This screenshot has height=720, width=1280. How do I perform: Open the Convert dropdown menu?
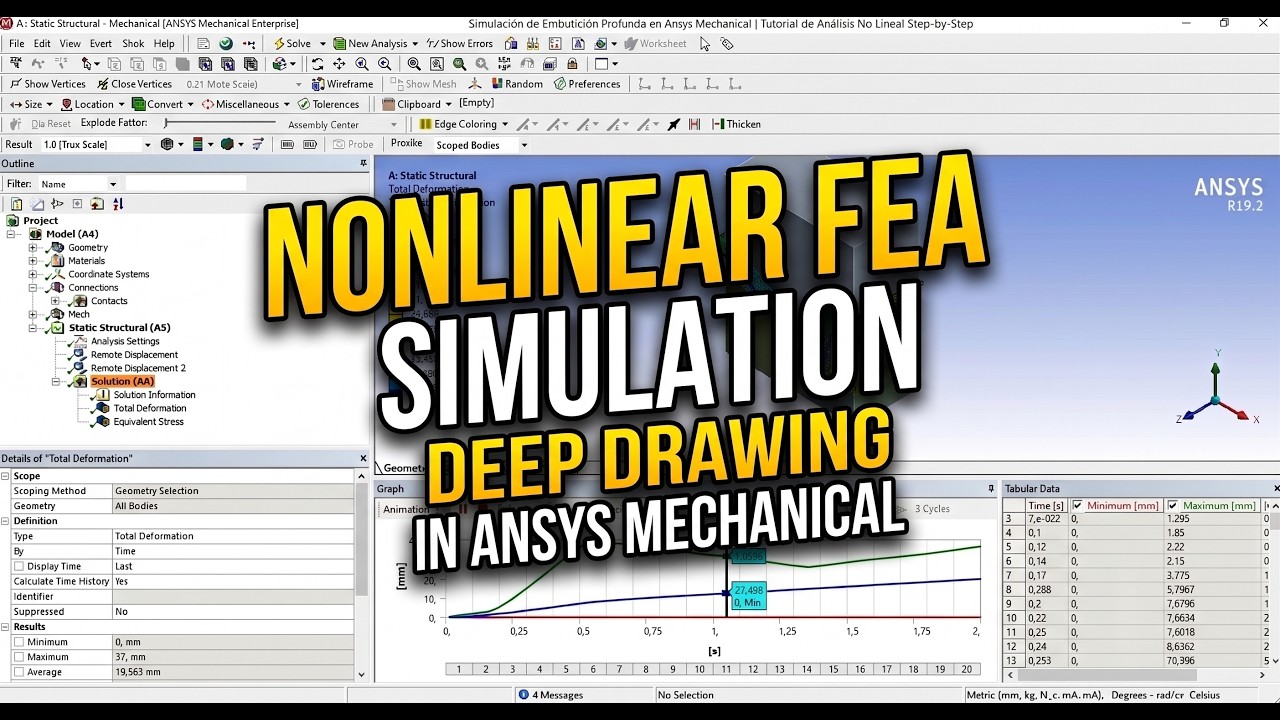(164, 104)
